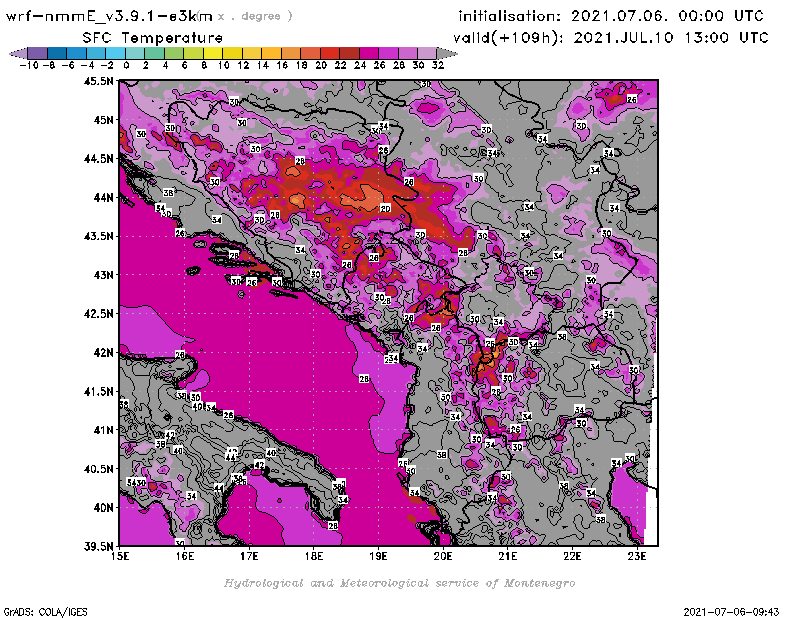Click the orange colorbar segment between 14 and 16
The width and height of the screenshot is (800, 618).
[271, 53]
